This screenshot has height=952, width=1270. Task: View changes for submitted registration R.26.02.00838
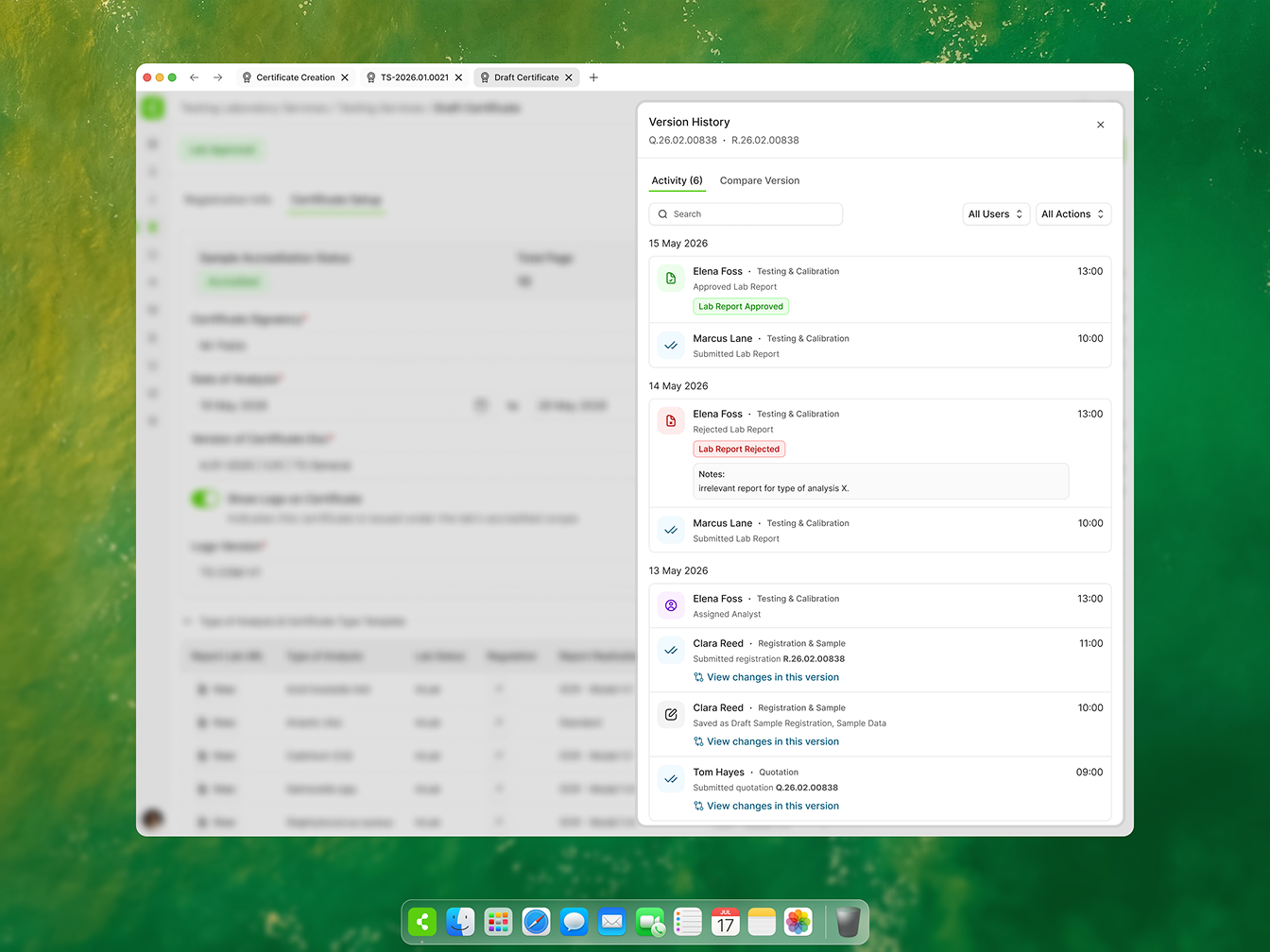tap(766, 677)
